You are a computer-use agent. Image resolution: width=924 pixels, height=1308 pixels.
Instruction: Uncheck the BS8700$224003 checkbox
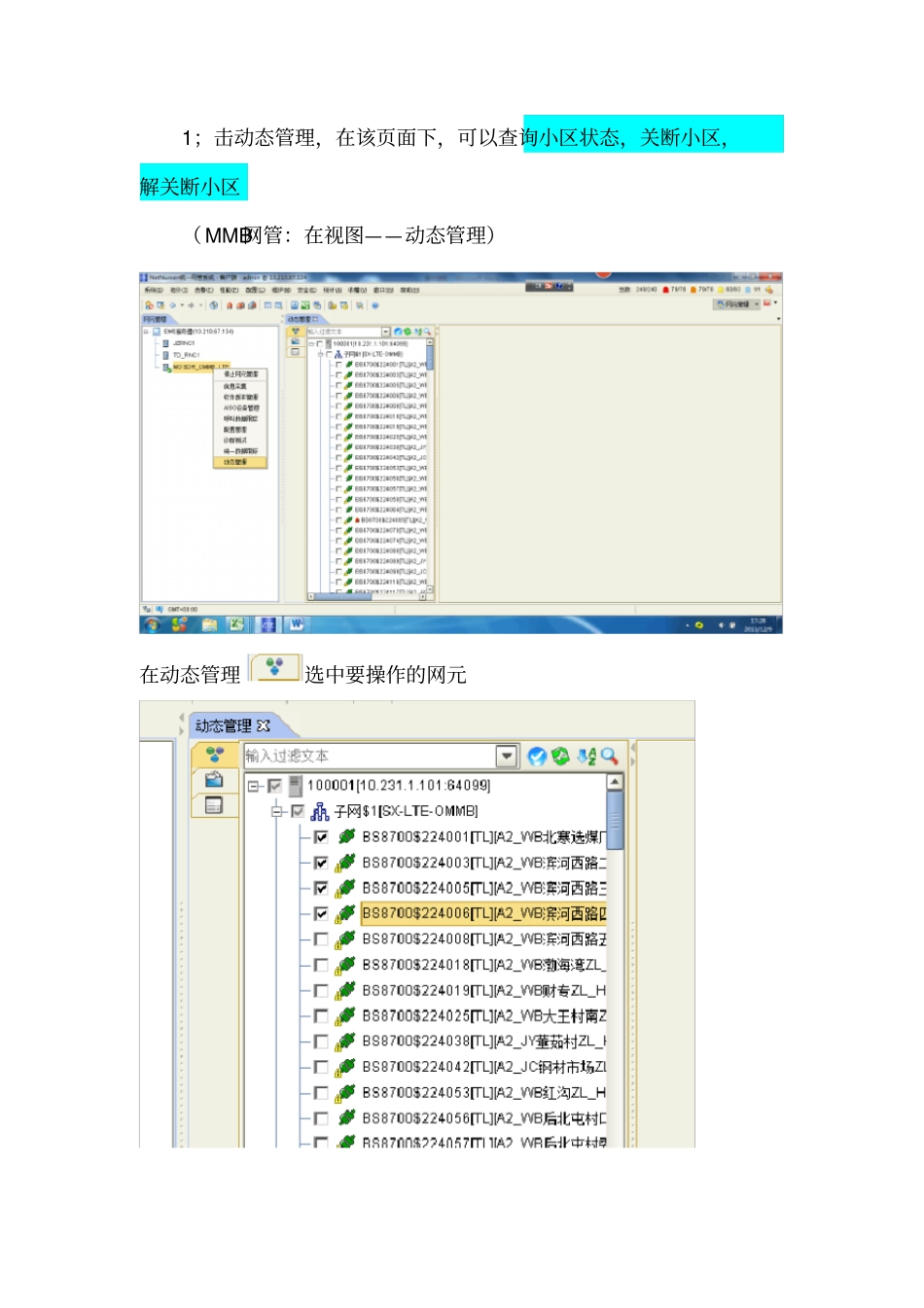click(x=320, y=863)
